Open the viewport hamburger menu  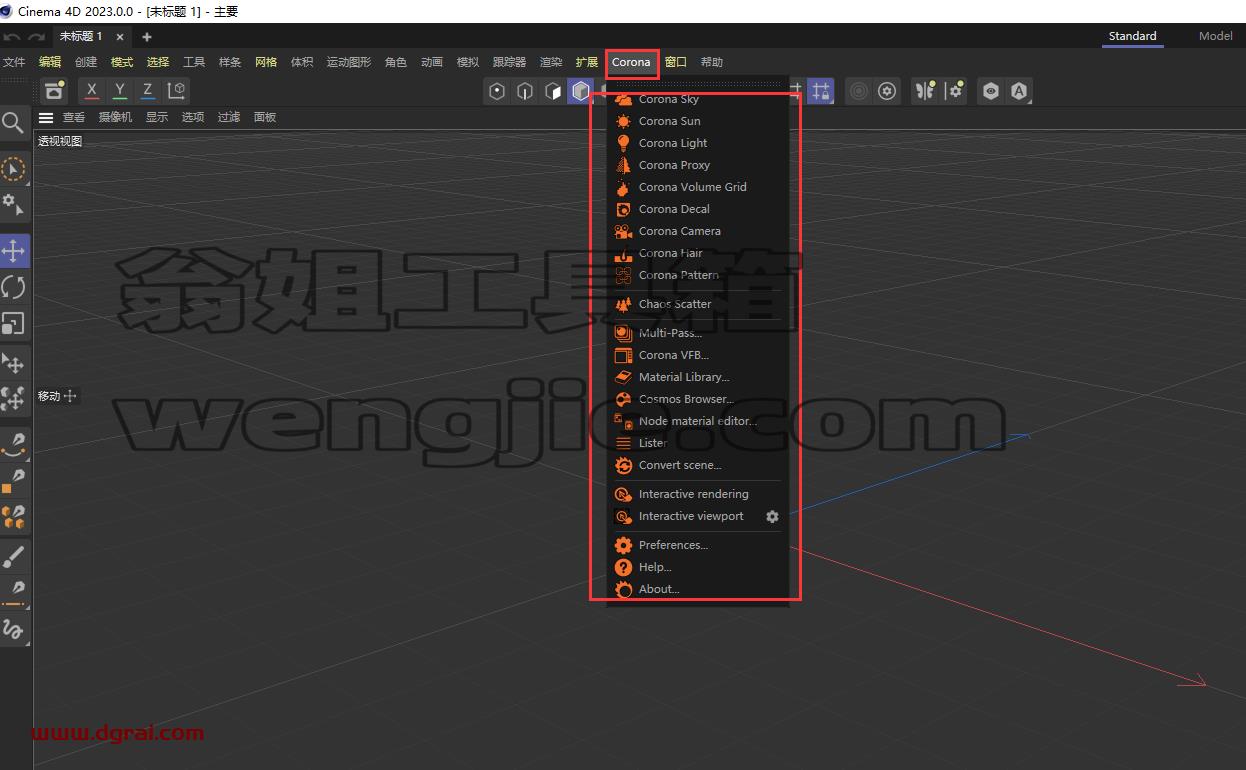click(x=46, y=117)
